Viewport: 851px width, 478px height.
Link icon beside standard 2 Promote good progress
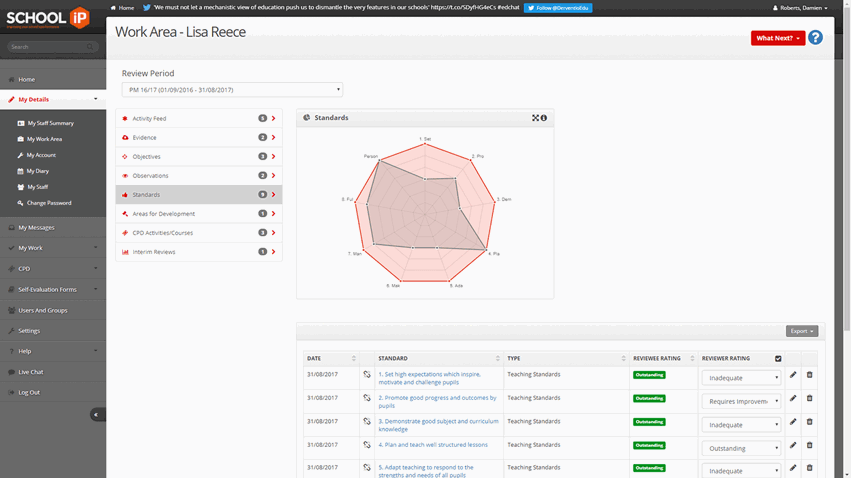(367, 398)
